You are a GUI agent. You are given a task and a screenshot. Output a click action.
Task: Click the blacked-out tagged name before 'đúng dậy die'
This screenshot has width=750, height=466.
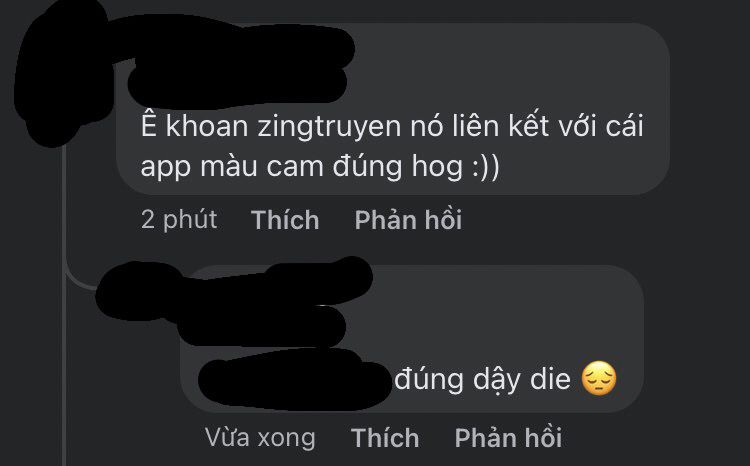point(294,379)
